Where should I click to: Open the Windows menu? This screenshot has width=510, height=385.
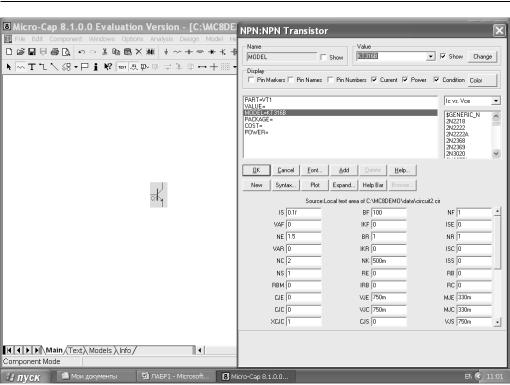(102, 39)
